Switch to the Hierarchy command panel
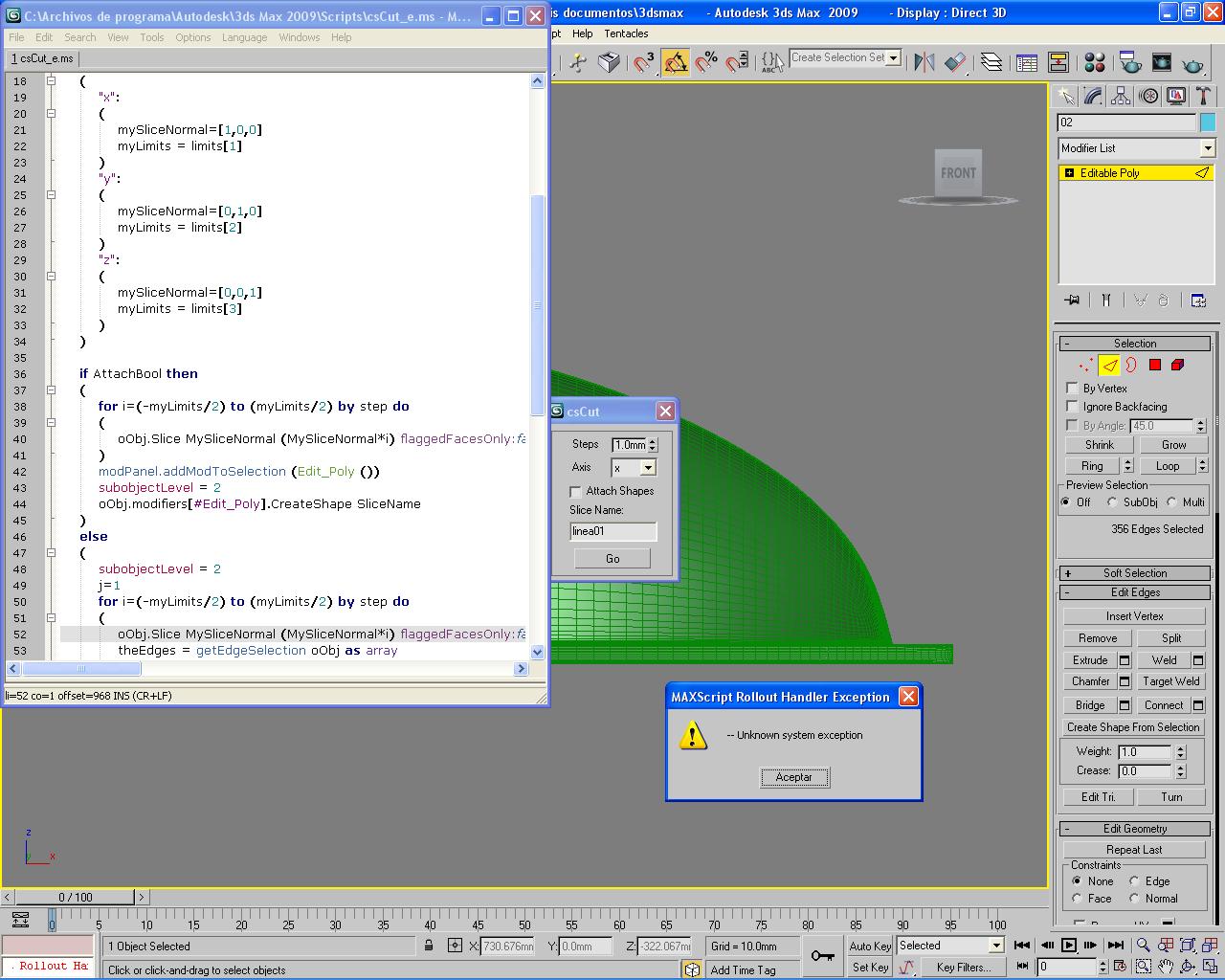This screenshot has height=980, width=1225. coord(1121,96)
